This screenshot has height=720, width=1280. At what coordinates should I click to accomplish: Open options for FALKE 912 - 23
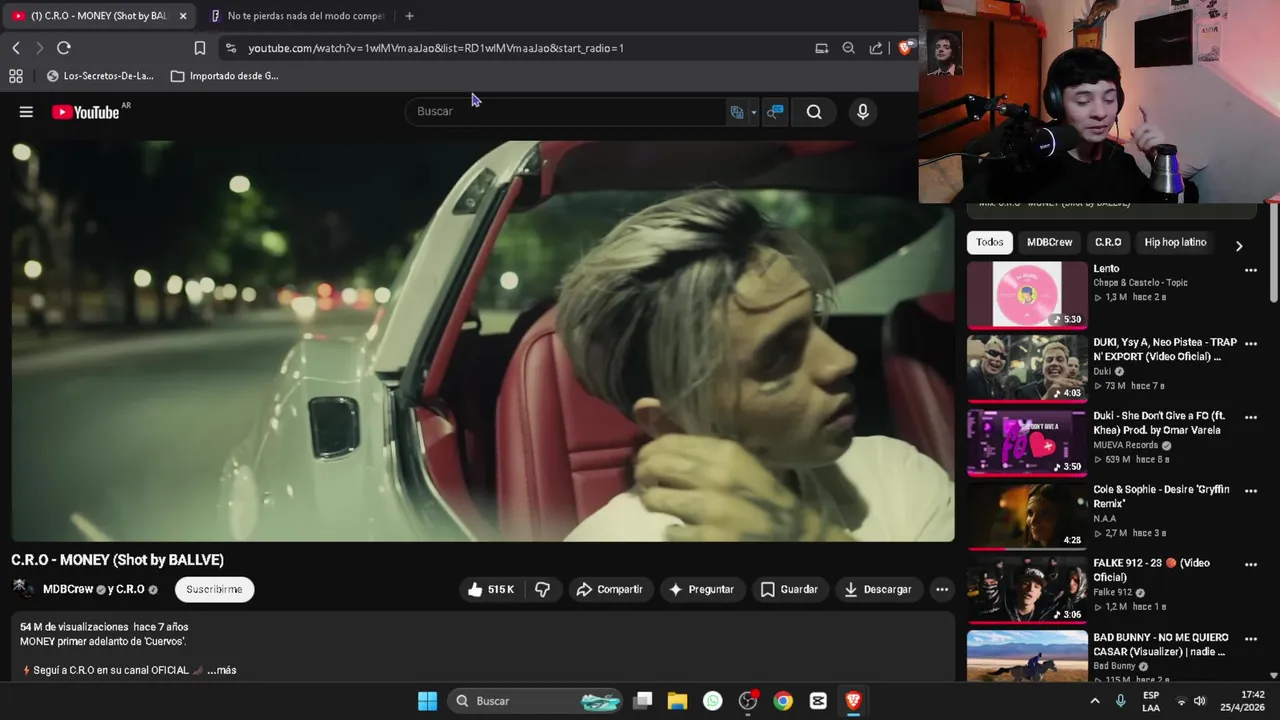1251,565
